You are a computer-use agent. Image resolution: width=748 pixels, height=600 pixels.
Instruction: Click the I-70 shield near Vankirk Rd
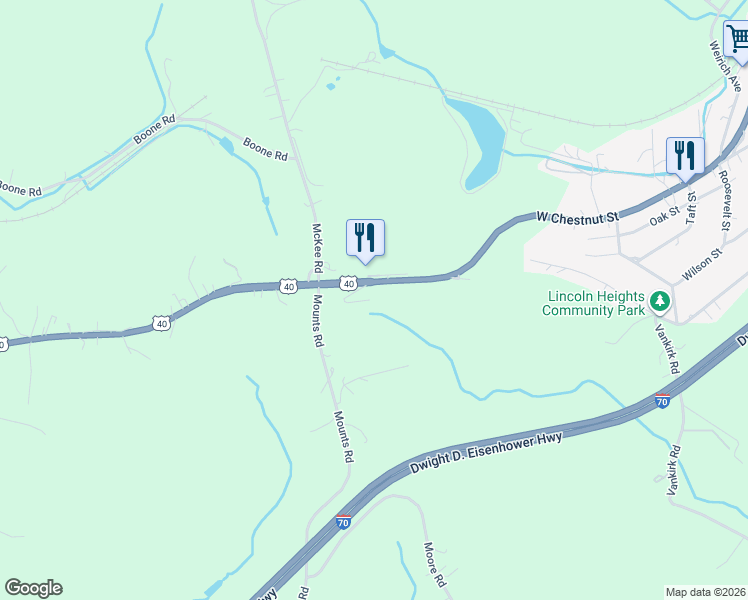(x=662, y=401)
